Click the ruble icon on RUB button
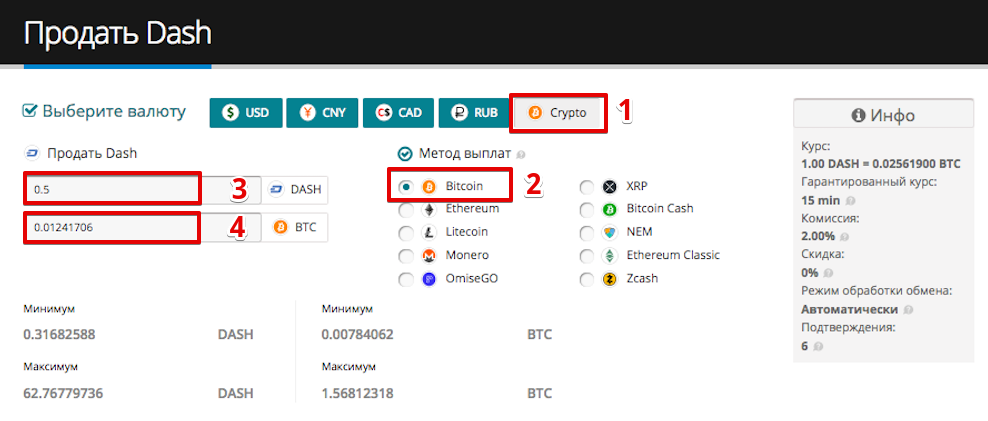The image size is (988, 421). click(460, 113)
